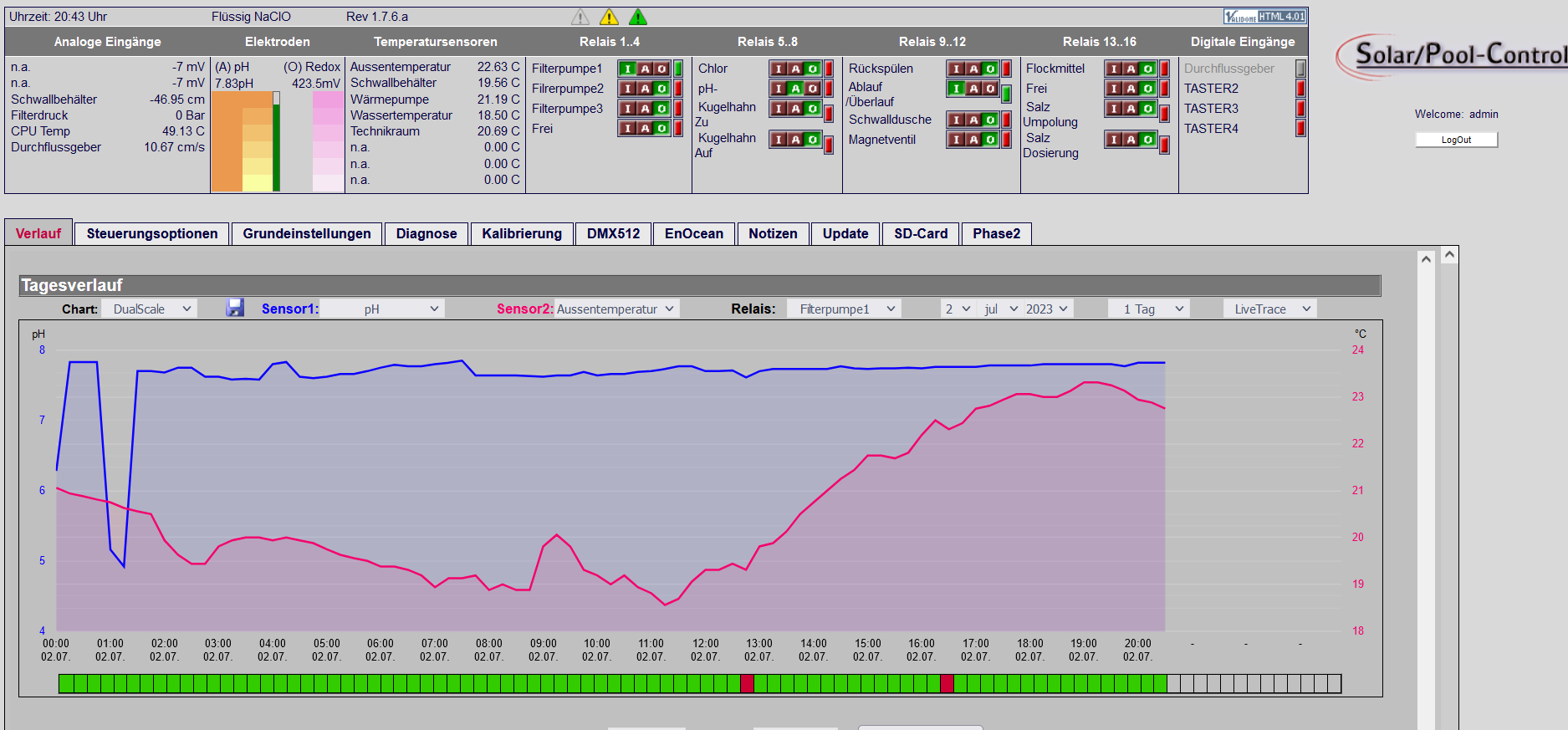The width and height of the screenshot is (1568, 730).
Task: Expand the Relais Filterpumpe1 dropdown
Action: pos(845,309)
